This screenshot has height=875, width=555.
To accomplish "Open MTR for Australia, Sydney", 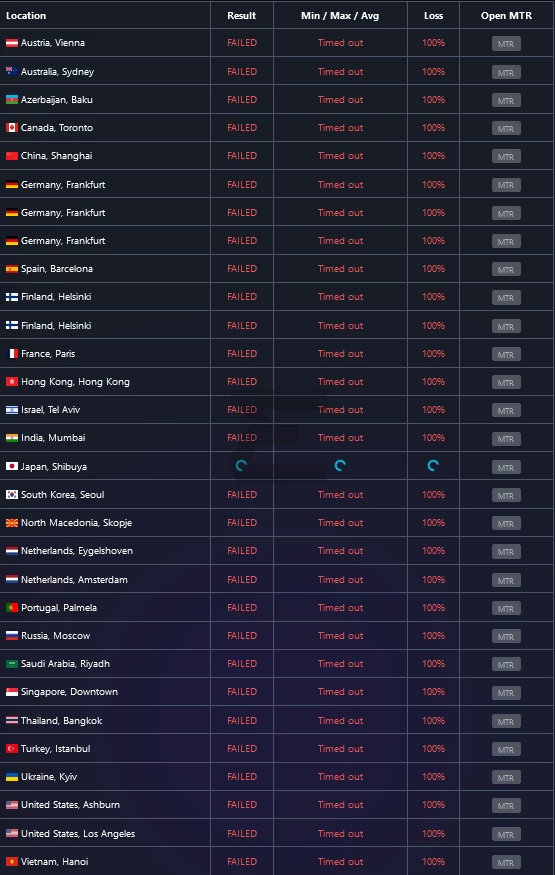I will 506,73.
